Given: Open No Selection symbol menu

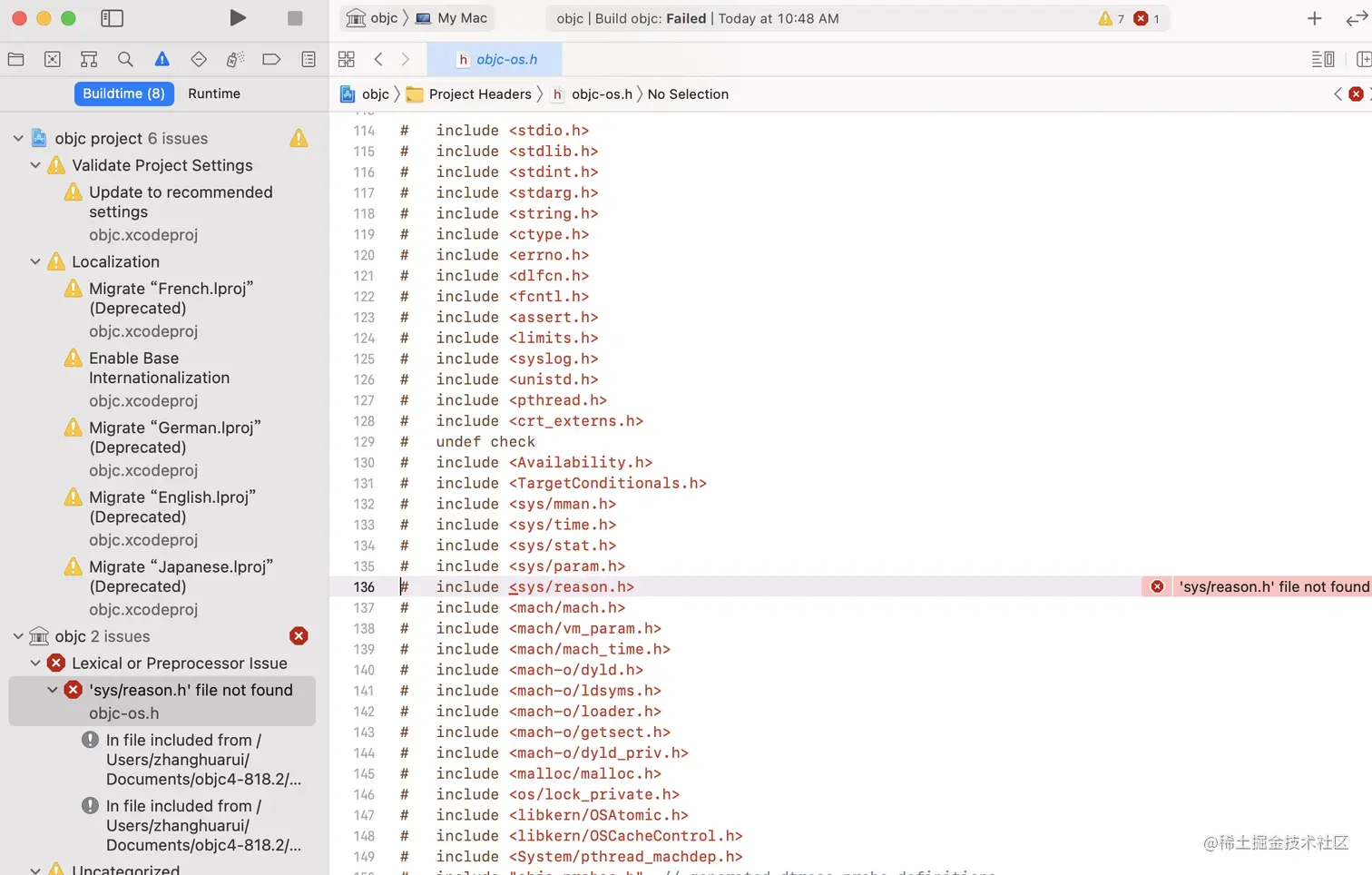Looking at the screenshot, I should pyautogui.click(x=688, y=93).
